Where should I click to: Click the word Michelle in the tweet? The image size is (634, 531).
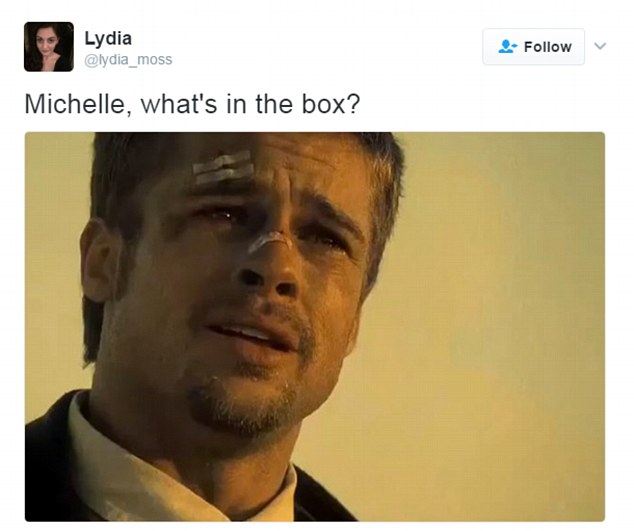tap(78, 104)
